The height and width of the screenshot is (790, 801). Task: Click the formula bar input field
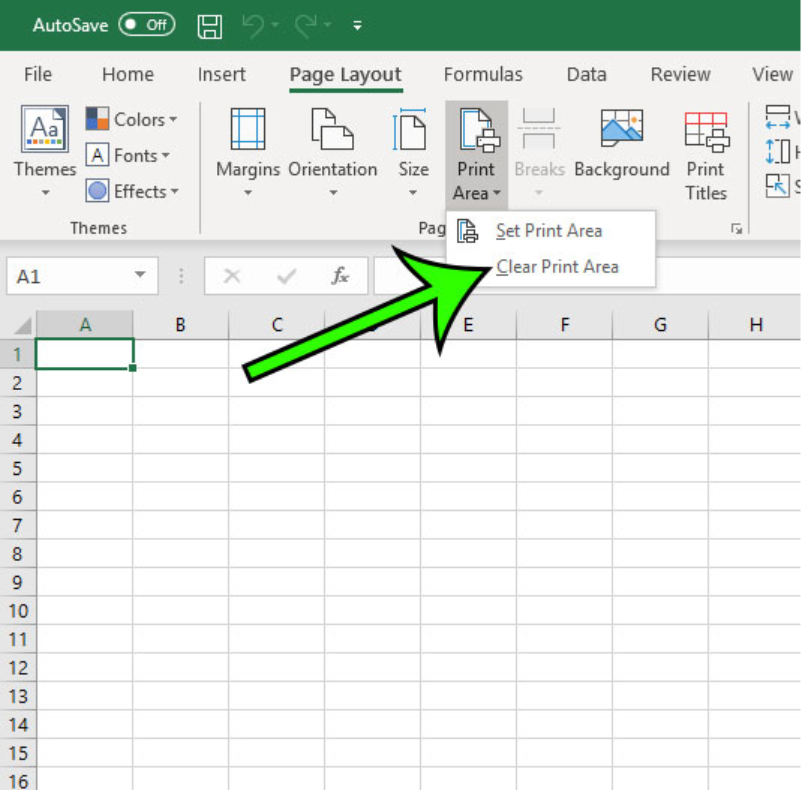(x=587, y=276)
